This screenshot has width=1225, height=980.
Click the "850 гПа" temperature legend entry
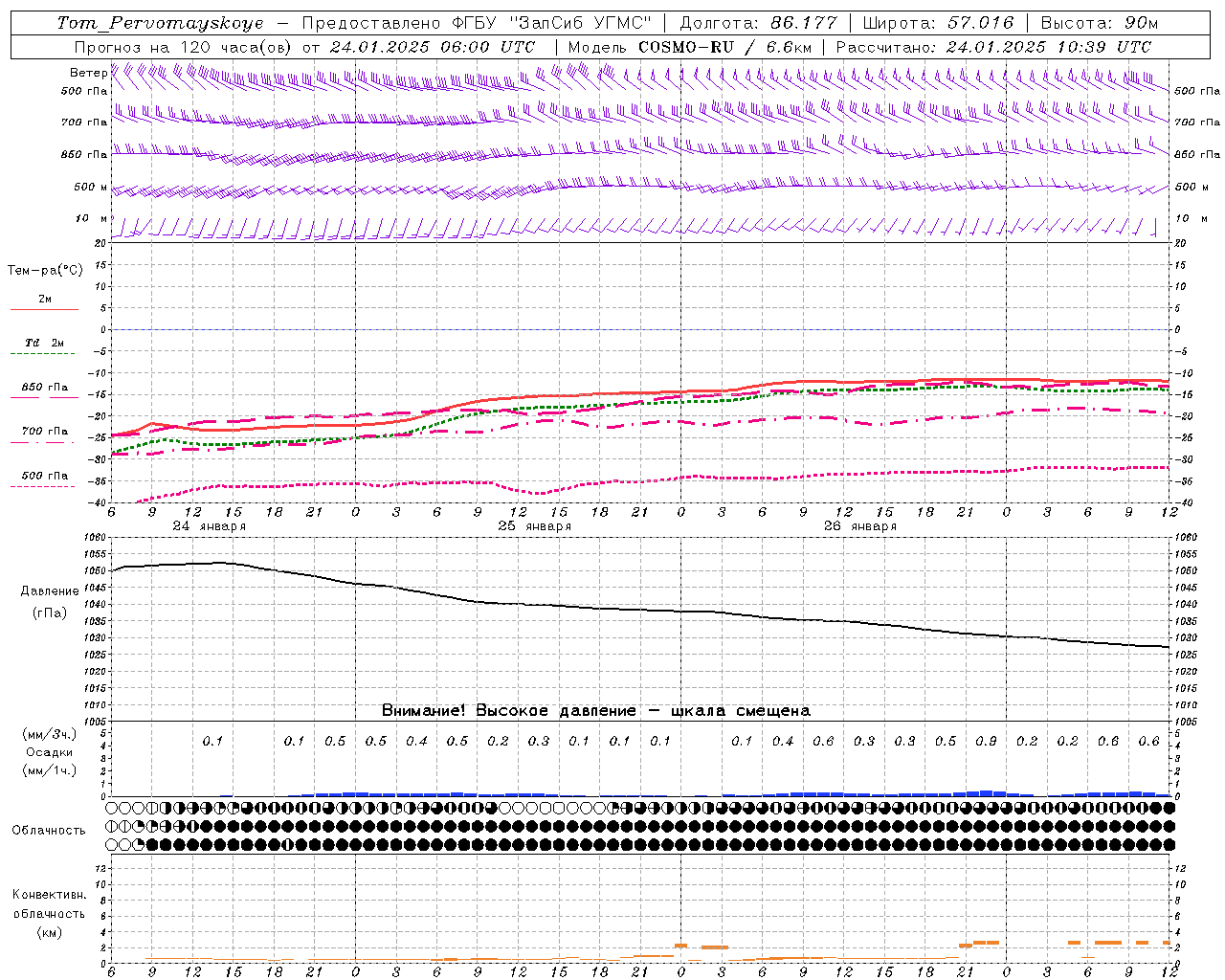point(45,388)
